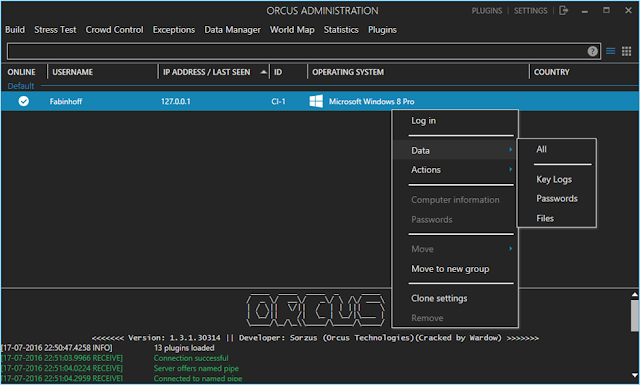Sort by IP ADDRESS / LAST SEEN column
640x385 pixels.
pos(207,72)
